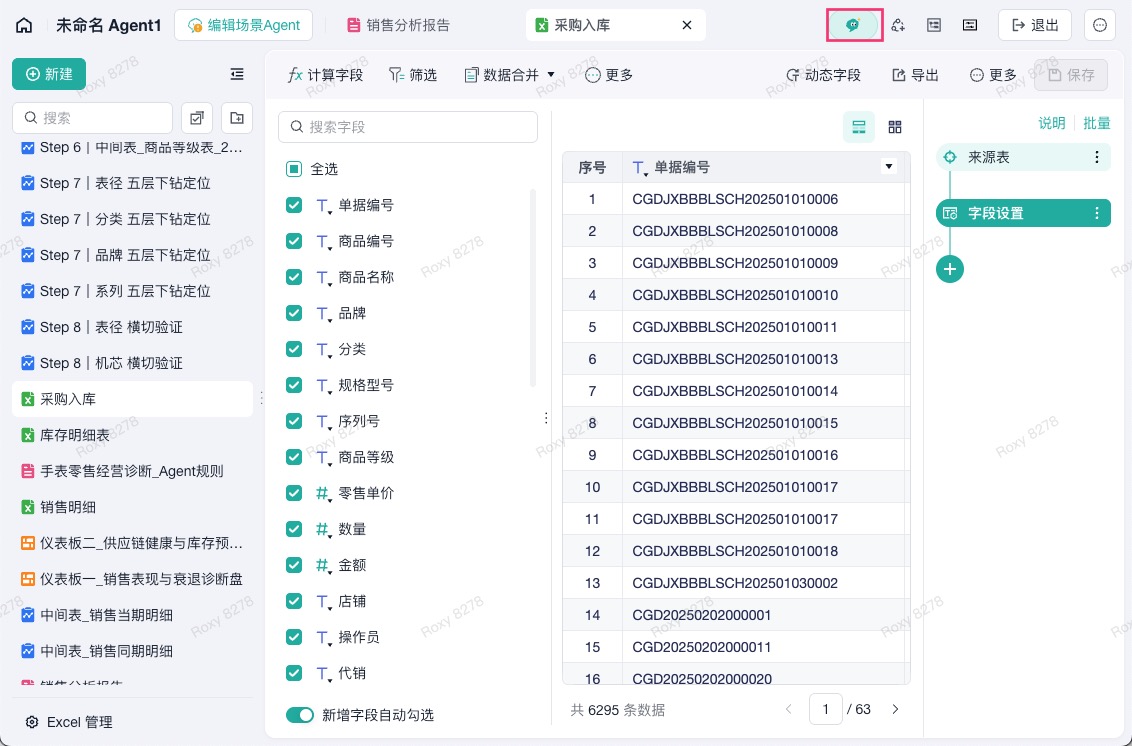The image size is (1132, 746).
Task: Open the 字段设置 node options menu
Action: 1097,213
